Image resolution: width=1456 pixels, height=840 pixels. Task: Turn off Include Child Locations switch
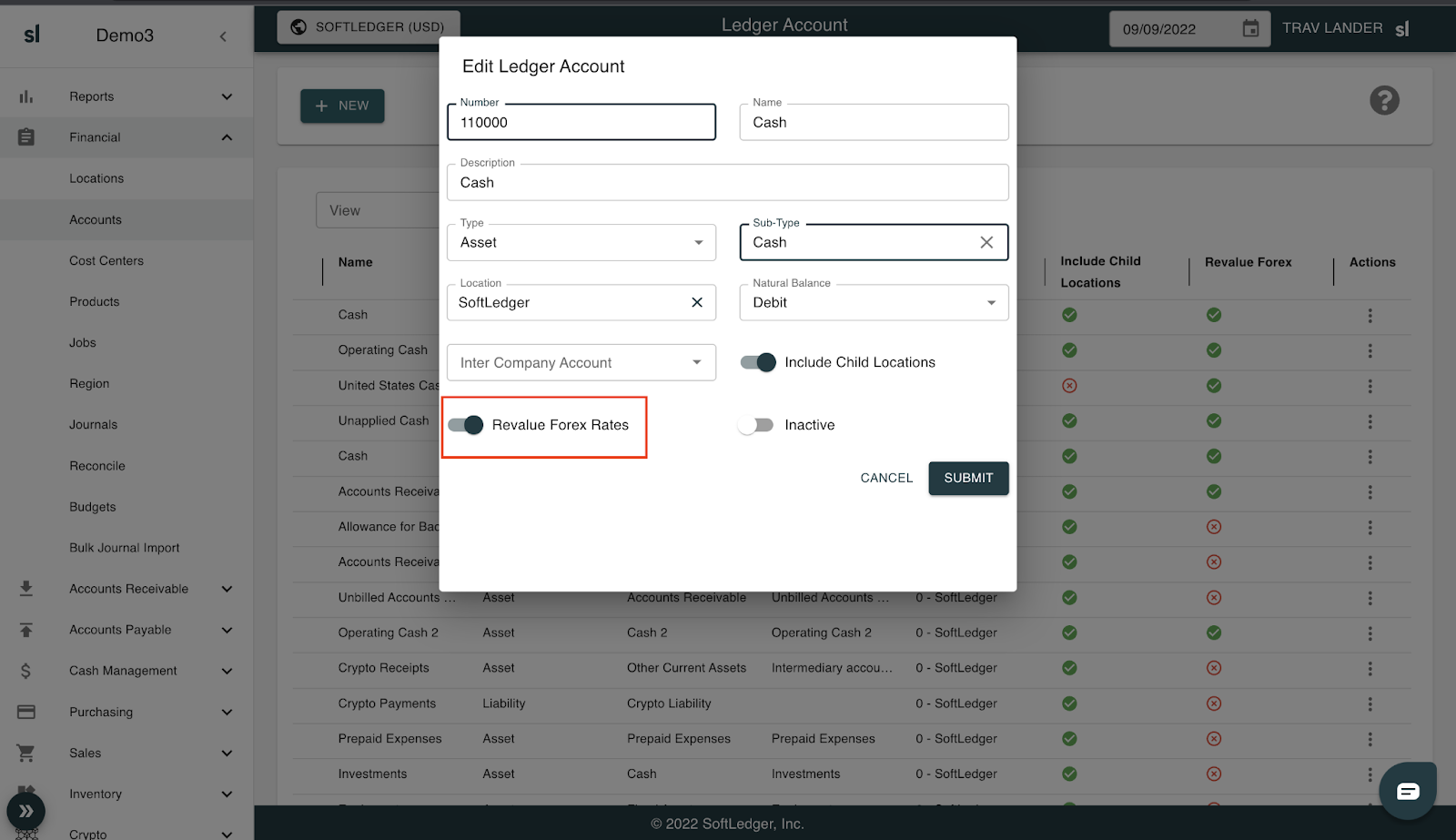[x=758, y=362]
